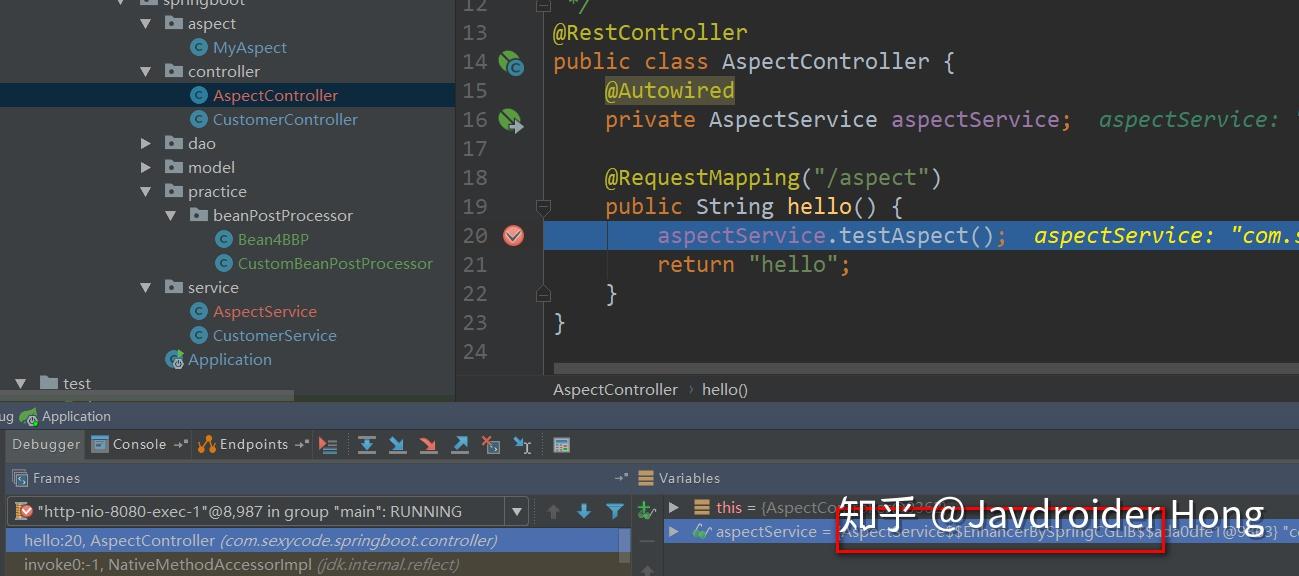1299x576 pixels.
Task: Collapse the controller folder in the project tree
Action: (144, 71)
